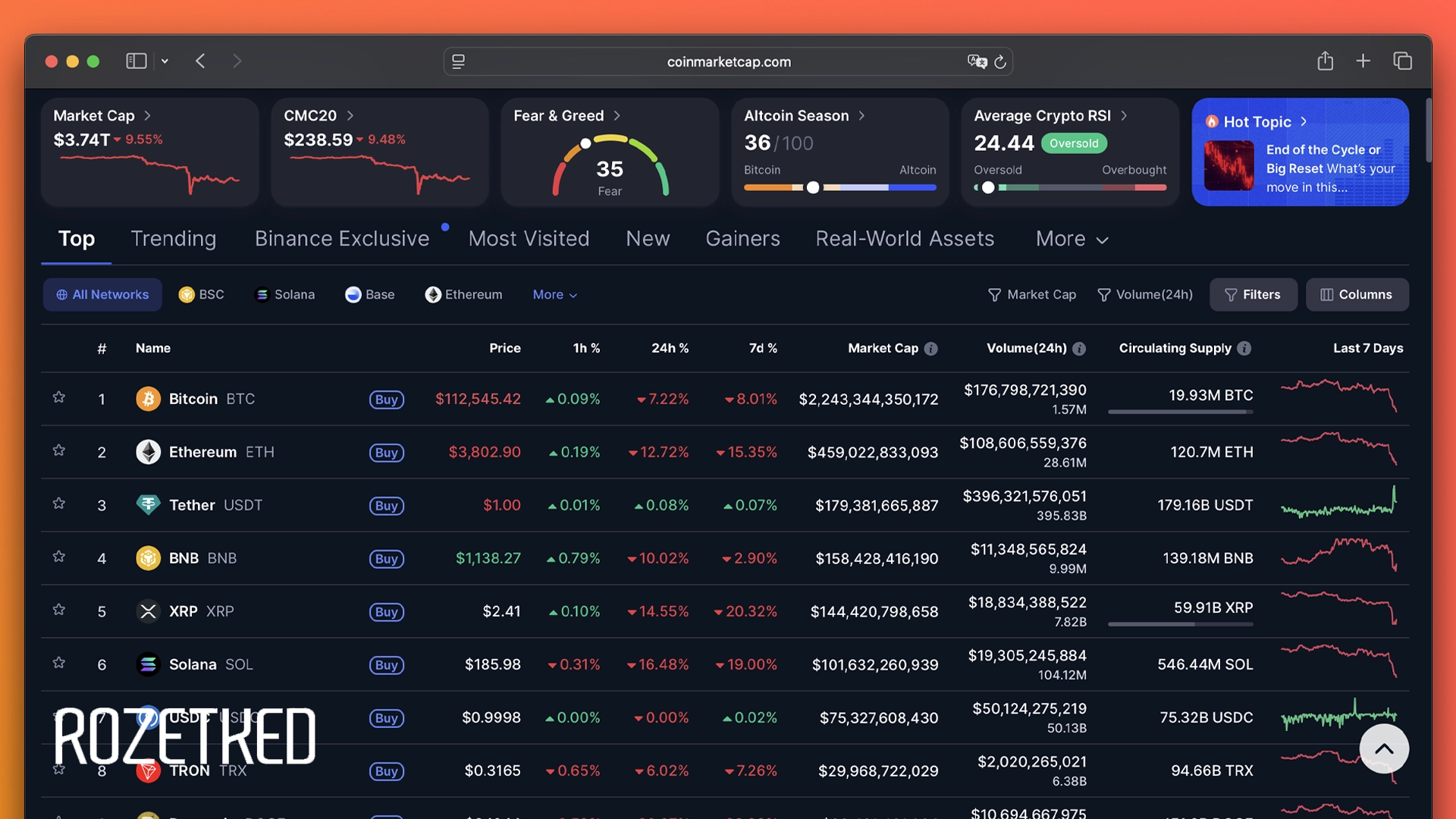Click the Buy button for BNB
Viewport: 1456px width, 819px height.
386,559
